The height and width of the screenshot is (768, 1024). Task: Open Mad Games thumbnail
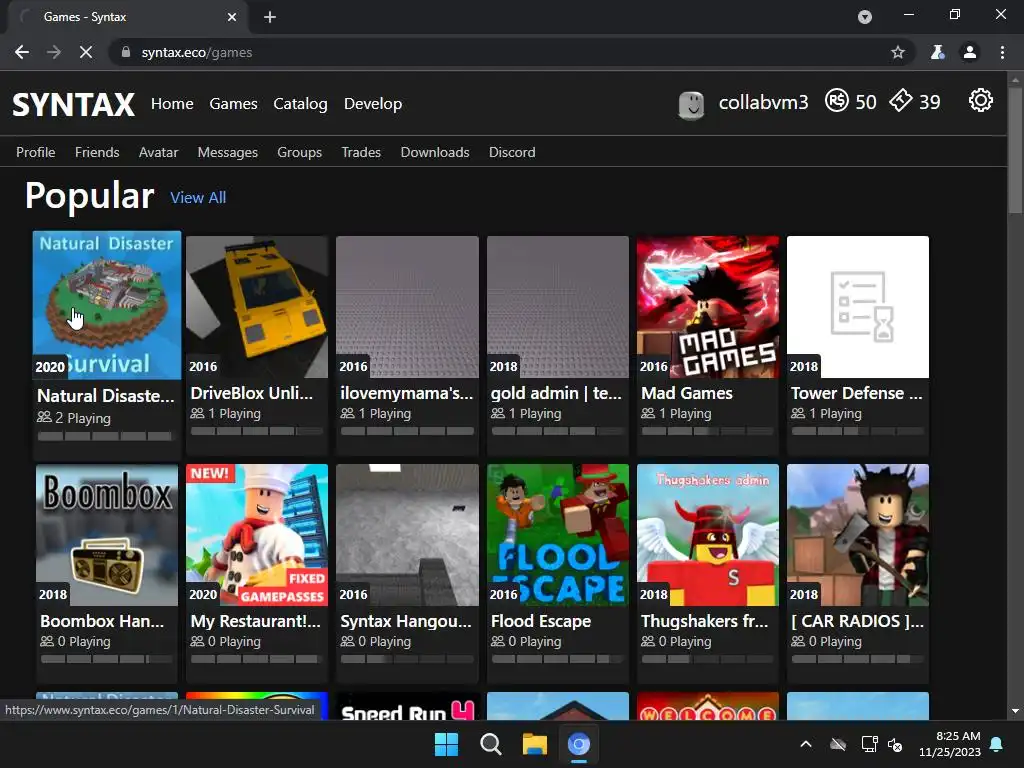[708, 307]
